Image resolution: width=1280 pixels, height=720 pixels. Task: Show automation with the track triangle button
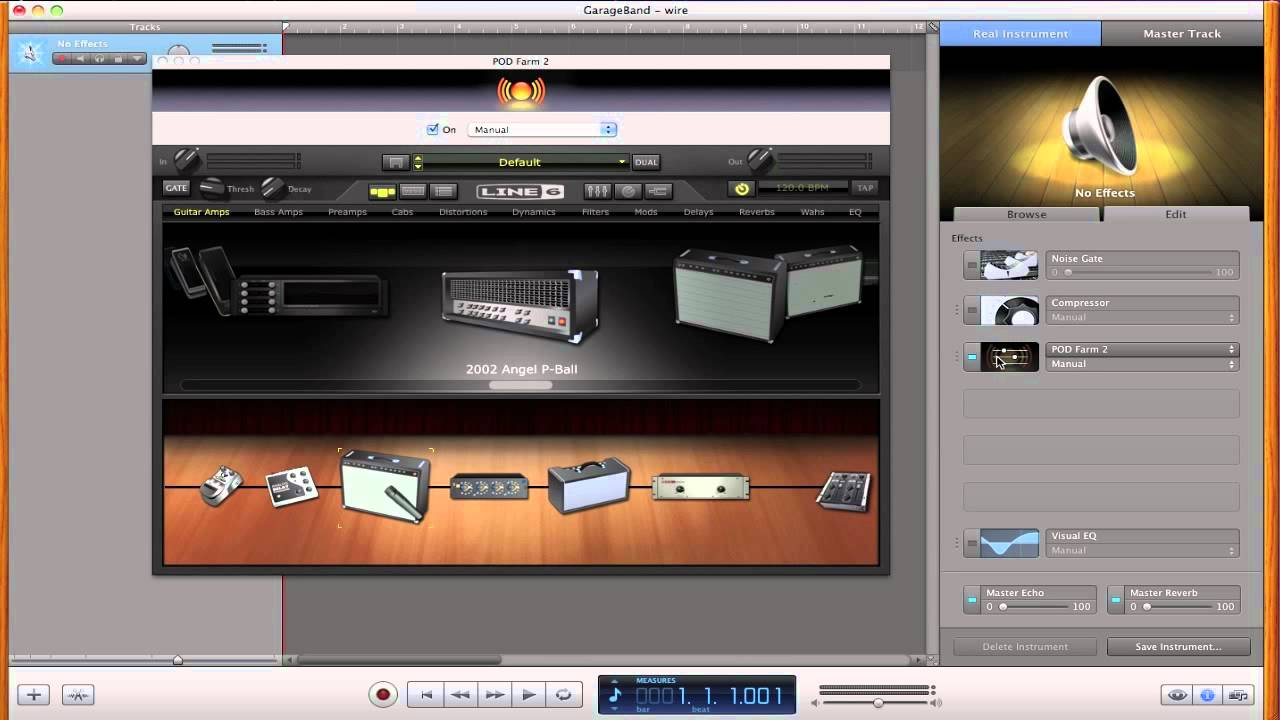[137, 59]
